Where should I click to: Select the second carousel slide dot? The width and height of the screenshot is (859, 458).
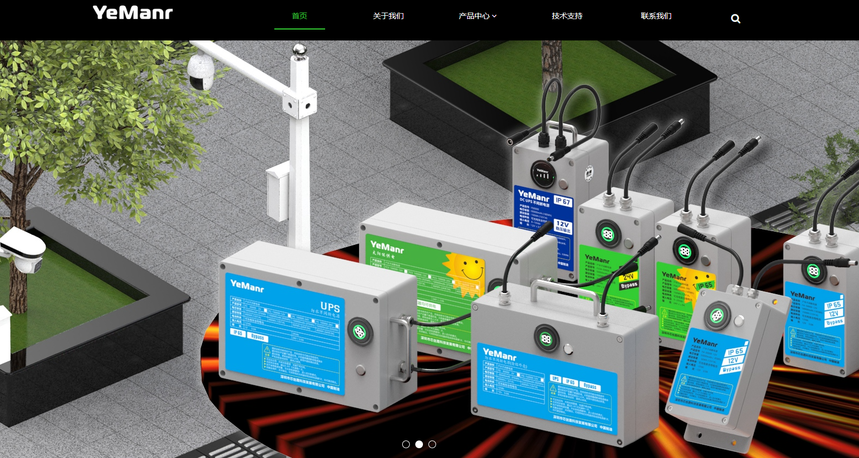click(x=419, y=444)
